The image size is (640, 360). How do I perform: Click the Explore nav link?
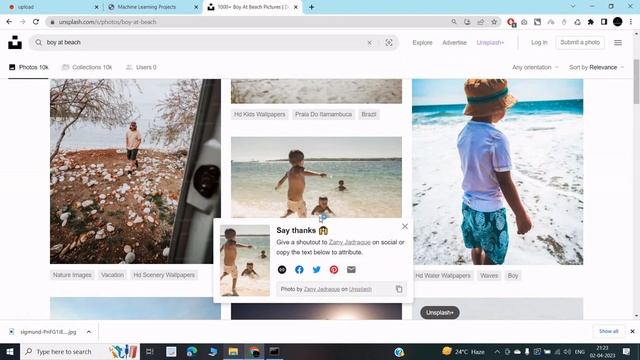point(422,42)
